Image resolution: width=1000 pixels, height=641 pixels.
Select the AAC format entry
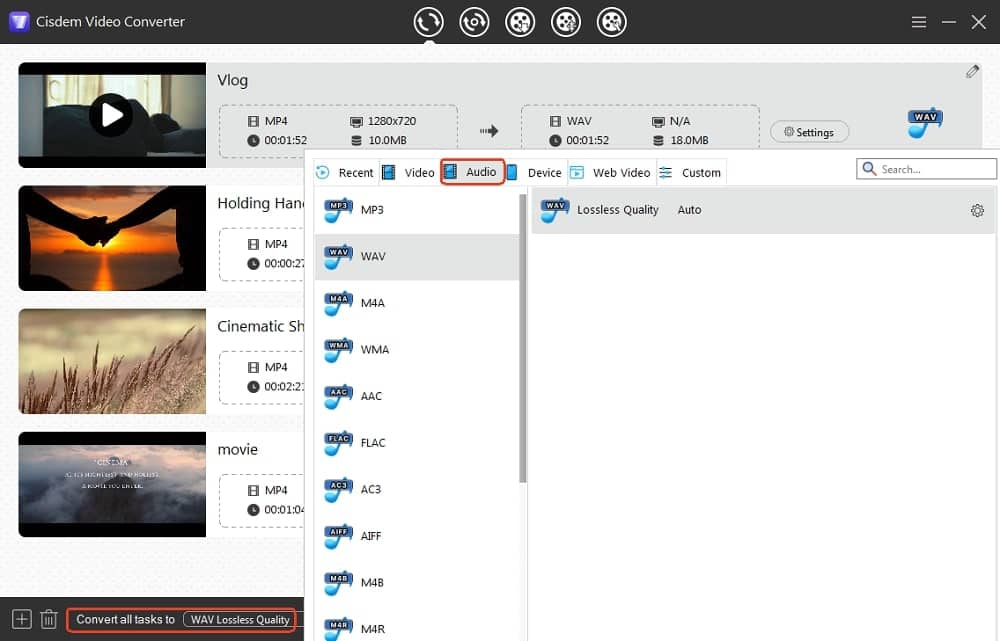(371, 396)
